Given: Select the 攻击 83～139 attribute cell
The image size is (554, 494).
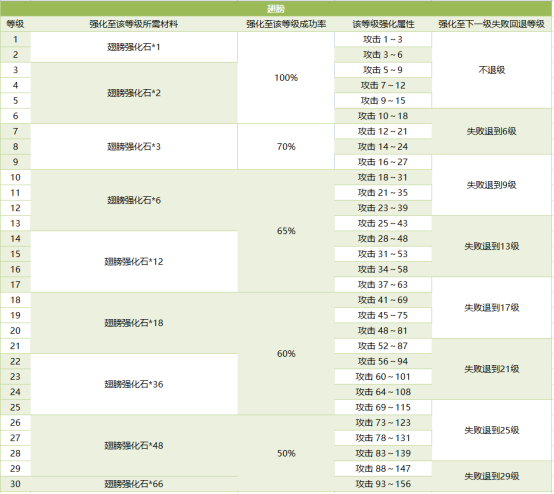Looking at the screenshot, I should [383, 453].
